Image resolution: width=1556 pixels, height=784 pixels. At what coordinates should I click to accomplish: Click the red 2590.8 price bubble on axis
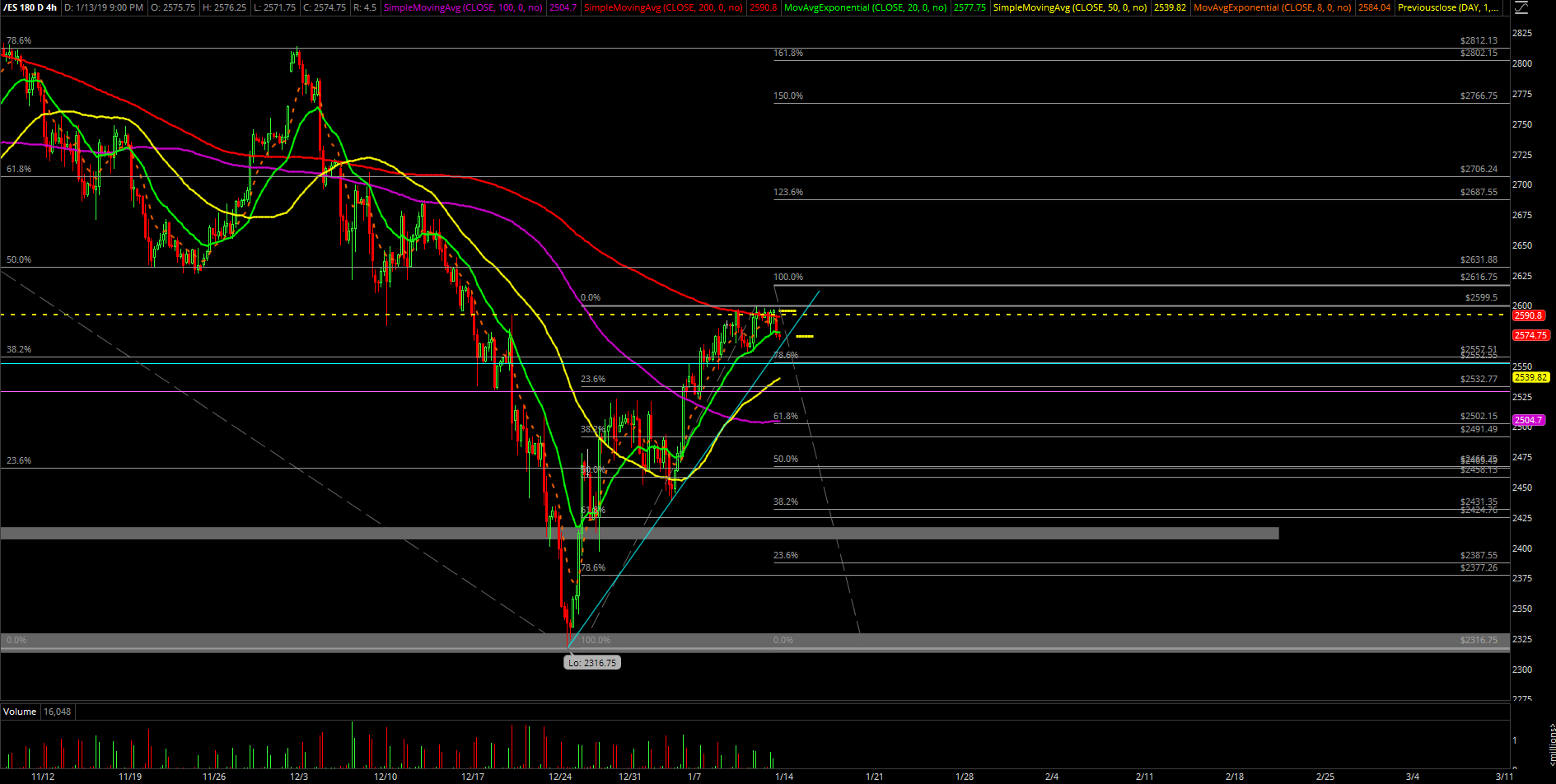pyautogui.click(x=1529, y=315)
